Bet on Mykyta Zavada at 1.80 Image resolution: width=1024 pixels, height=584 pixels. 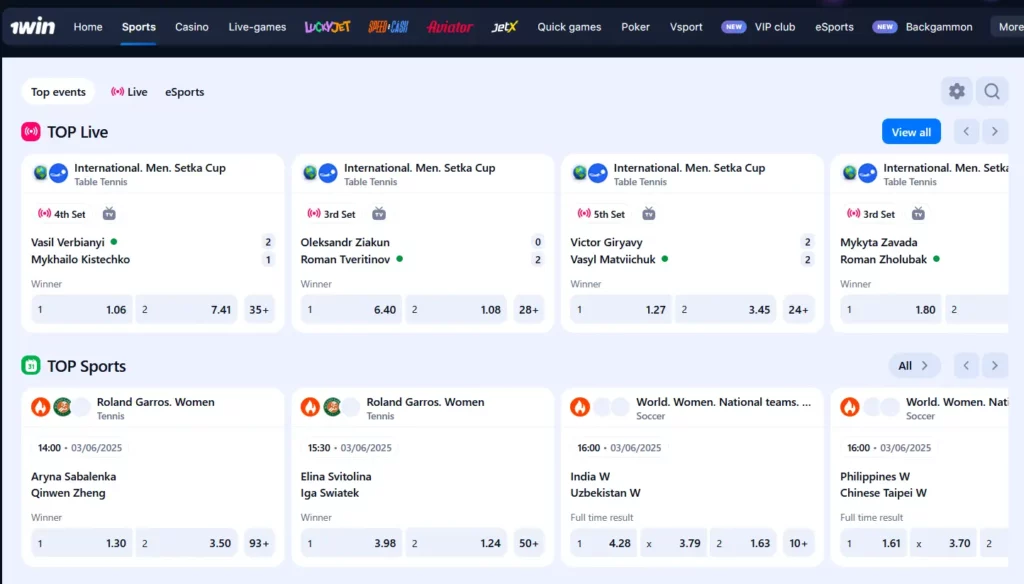(x=891, y=310)
